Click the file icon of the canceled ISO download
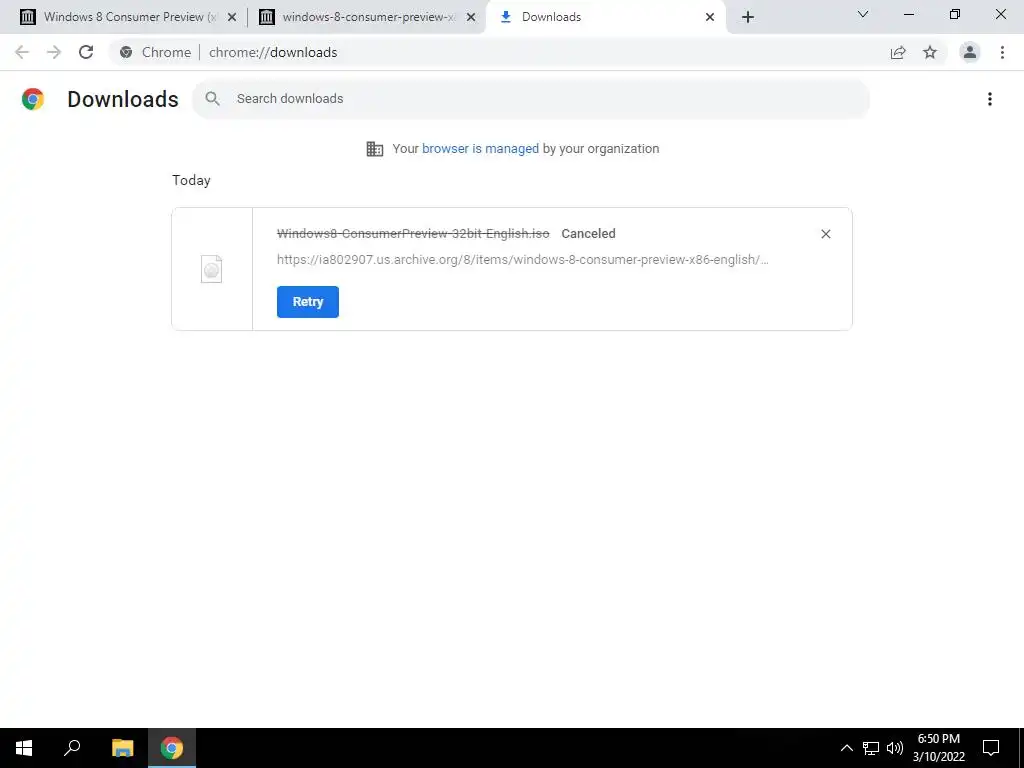Viewport: 1024px width, 768px height. tap(212, 269)
